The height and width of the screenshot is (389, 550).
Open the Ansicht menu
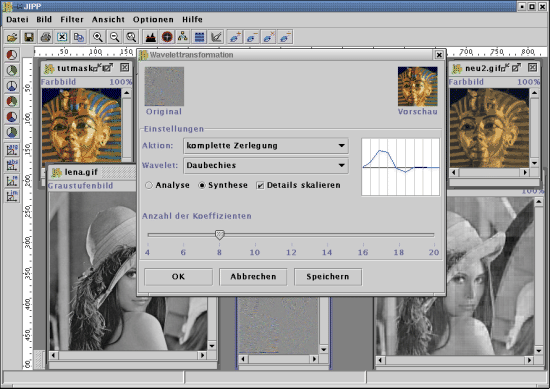click(108, 20)
